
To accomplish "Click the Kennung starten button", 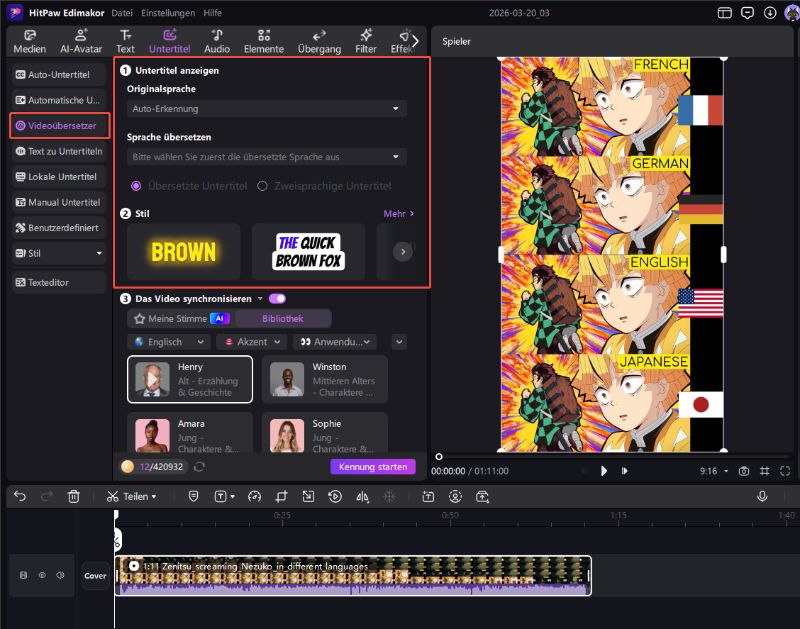I will coord(372,467).
